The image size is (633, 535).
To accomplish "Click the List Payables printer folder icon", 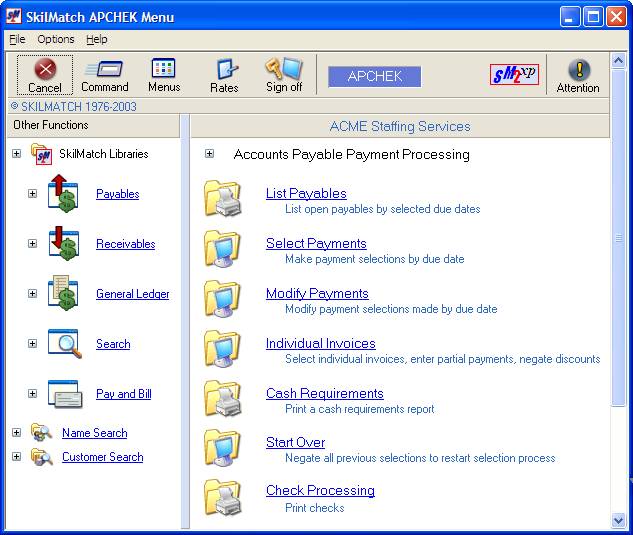I will 223,198.
